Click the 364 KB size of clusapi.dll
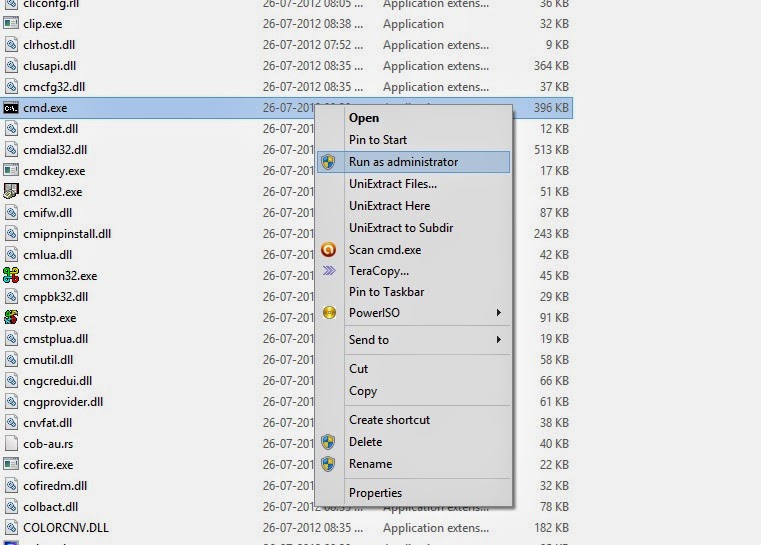The width and height of the screenshot is (761, 545). pyautogui.click(x=551, y=66)
